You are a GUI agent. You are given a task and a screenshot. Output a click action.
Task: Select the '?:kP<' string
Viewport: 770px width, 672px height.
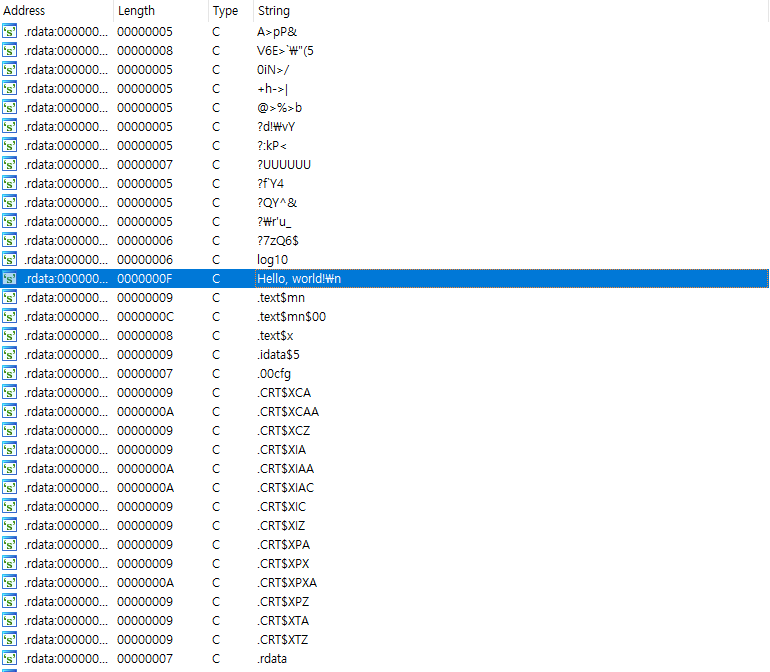coord(272,145)
